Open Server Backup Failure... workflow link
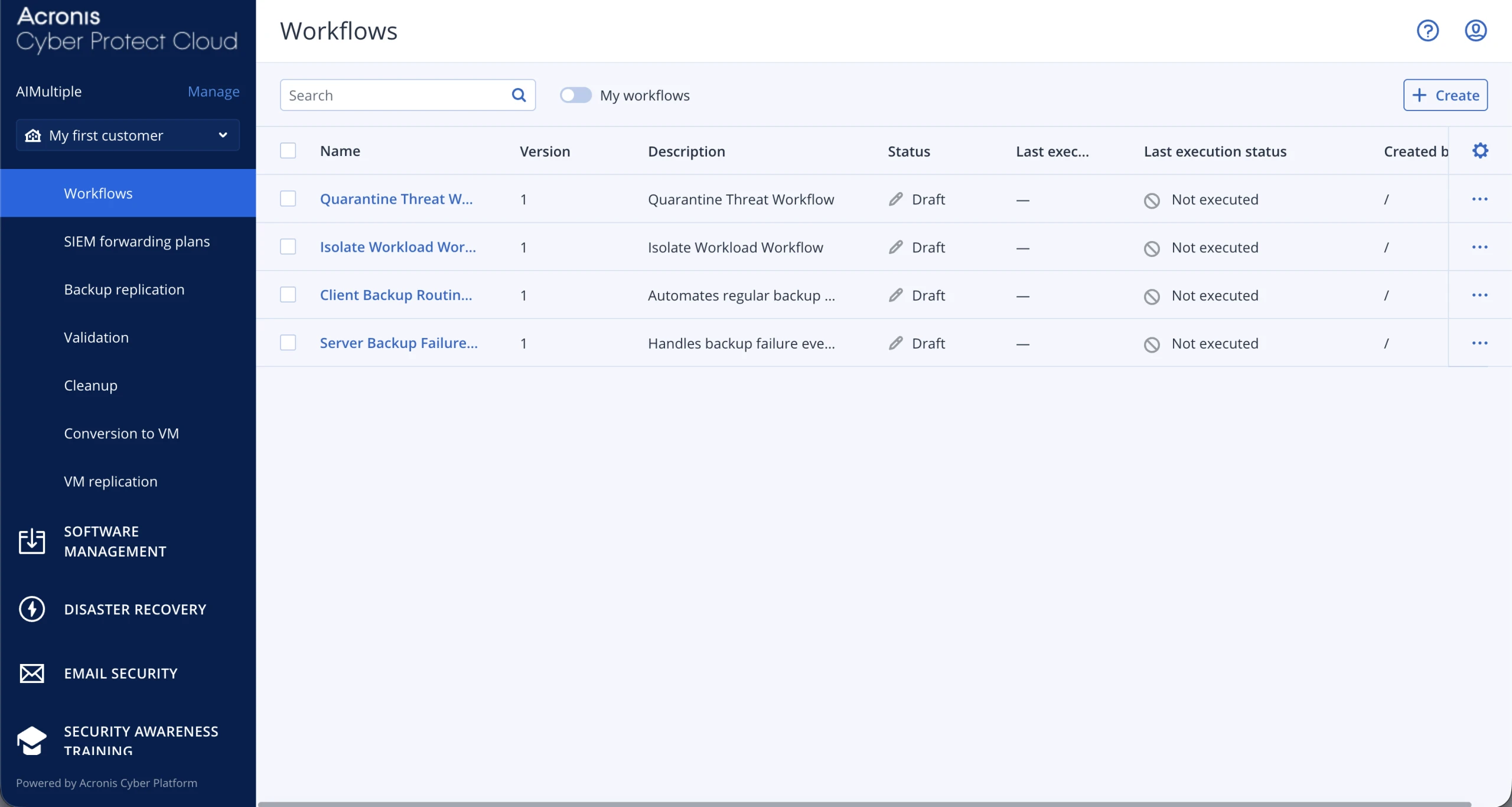The width and height of the screenshot is (1512, 807). click(x=399, y=343)
